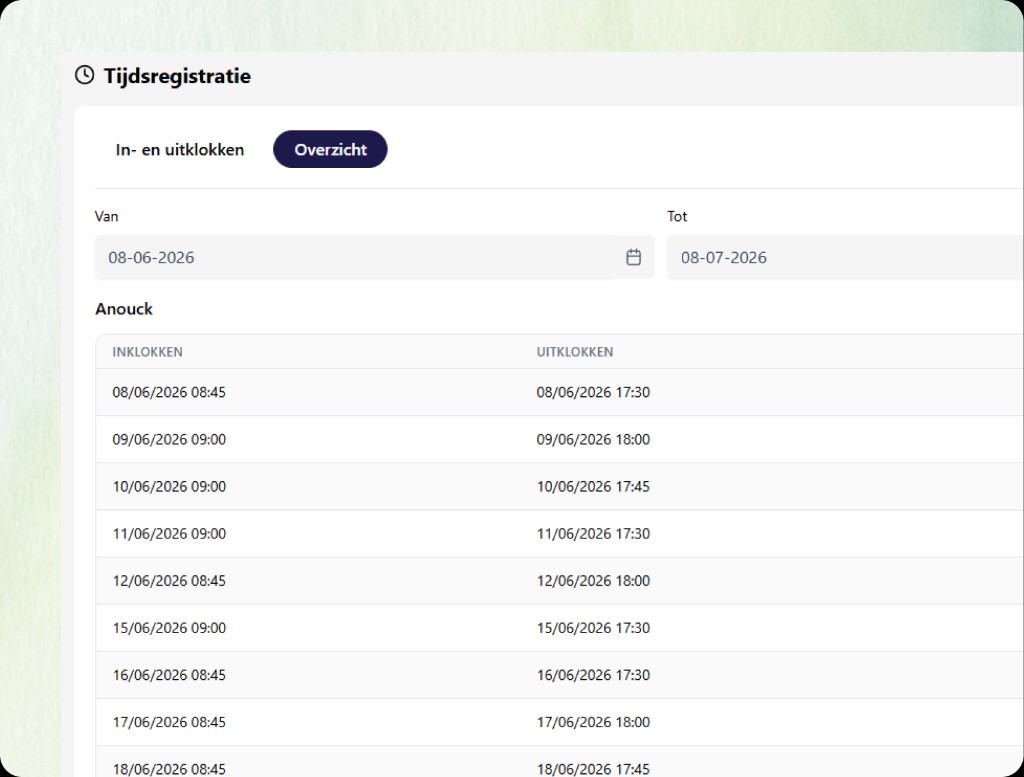Click the Van date field 08-06-2026

point(374,257)
